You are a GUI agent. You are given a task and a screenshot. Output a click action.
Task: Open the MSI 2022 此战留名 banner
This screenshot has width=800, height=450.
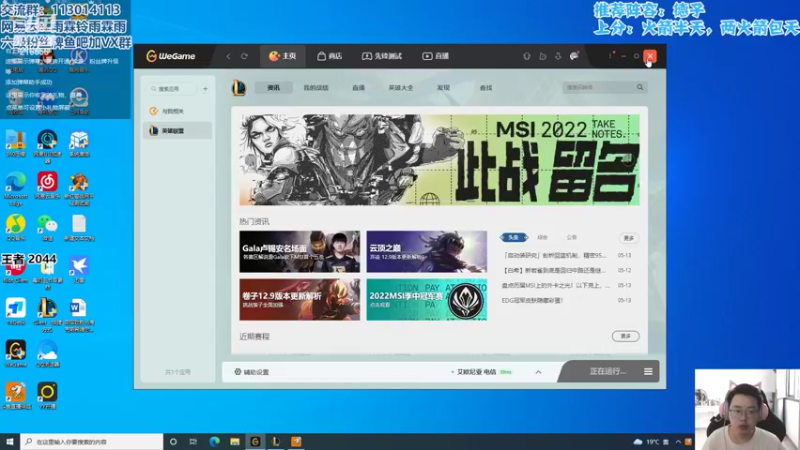(x=439, y=159)
